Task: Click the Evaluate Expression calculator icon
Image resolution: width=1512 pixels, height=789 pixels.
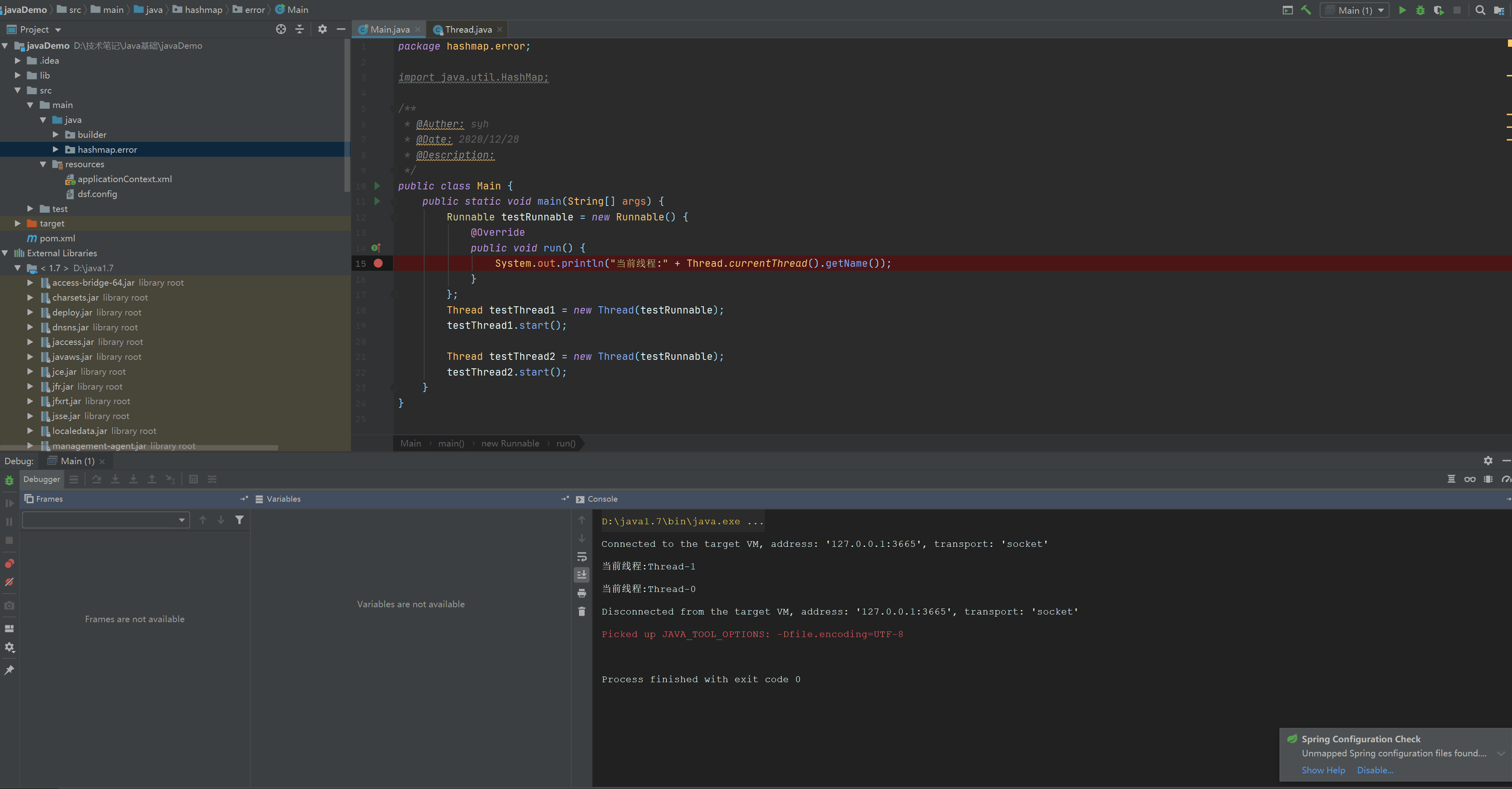Action: pos(193,479)
